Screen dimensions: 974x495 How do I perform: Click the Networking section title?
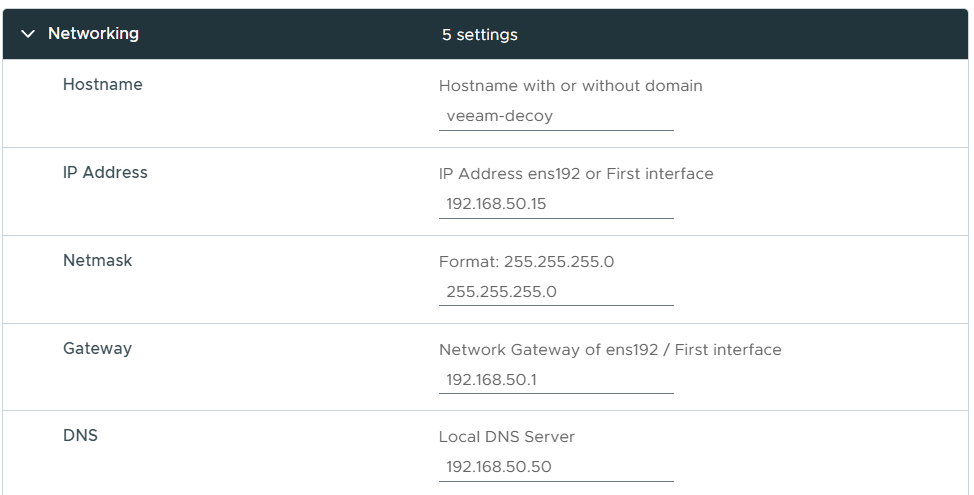click(93, 34)
